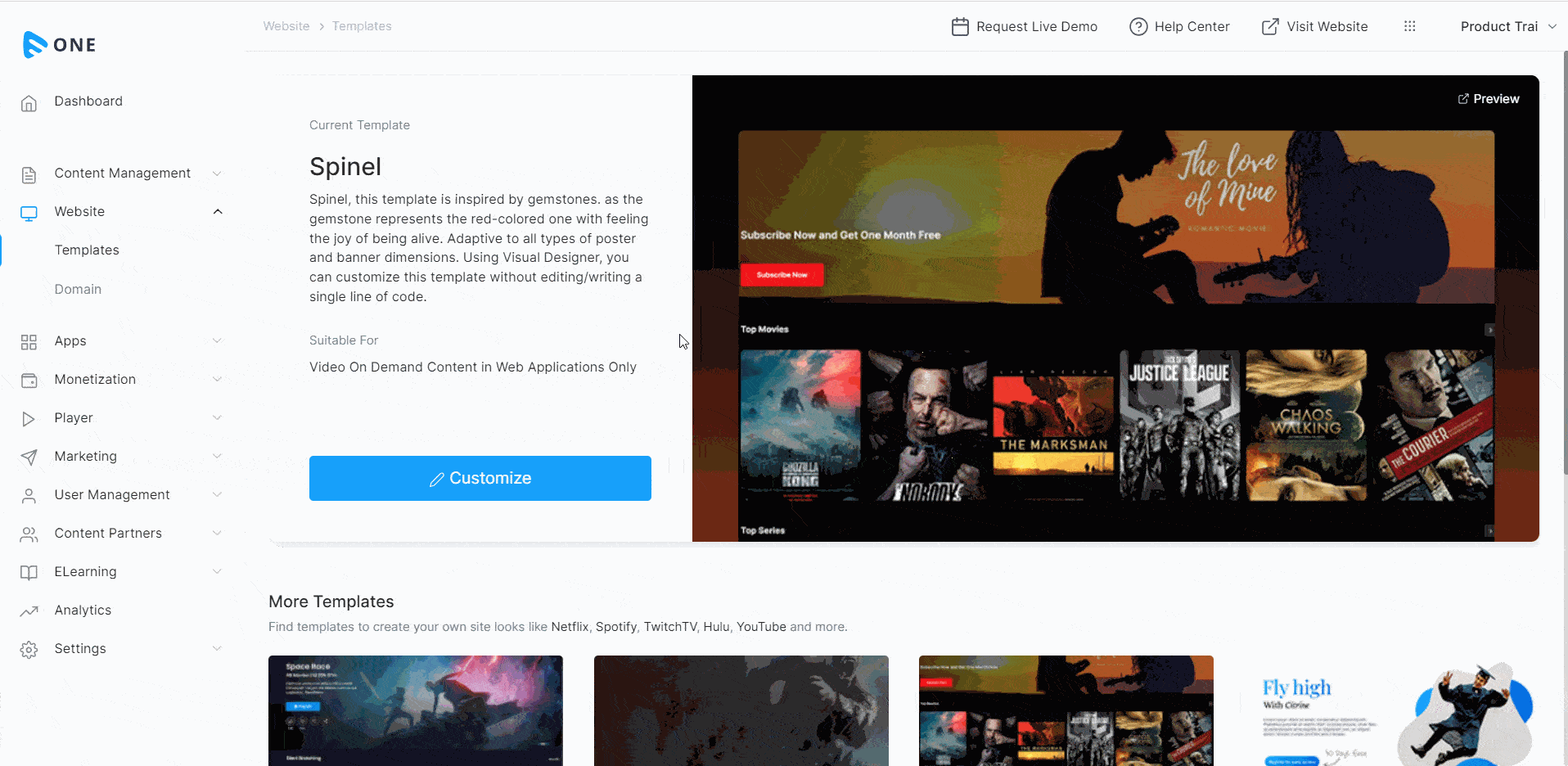Click The Marksman poster in preview
The width and height of the screenshot is (1568, 766).
point(1053,425)
